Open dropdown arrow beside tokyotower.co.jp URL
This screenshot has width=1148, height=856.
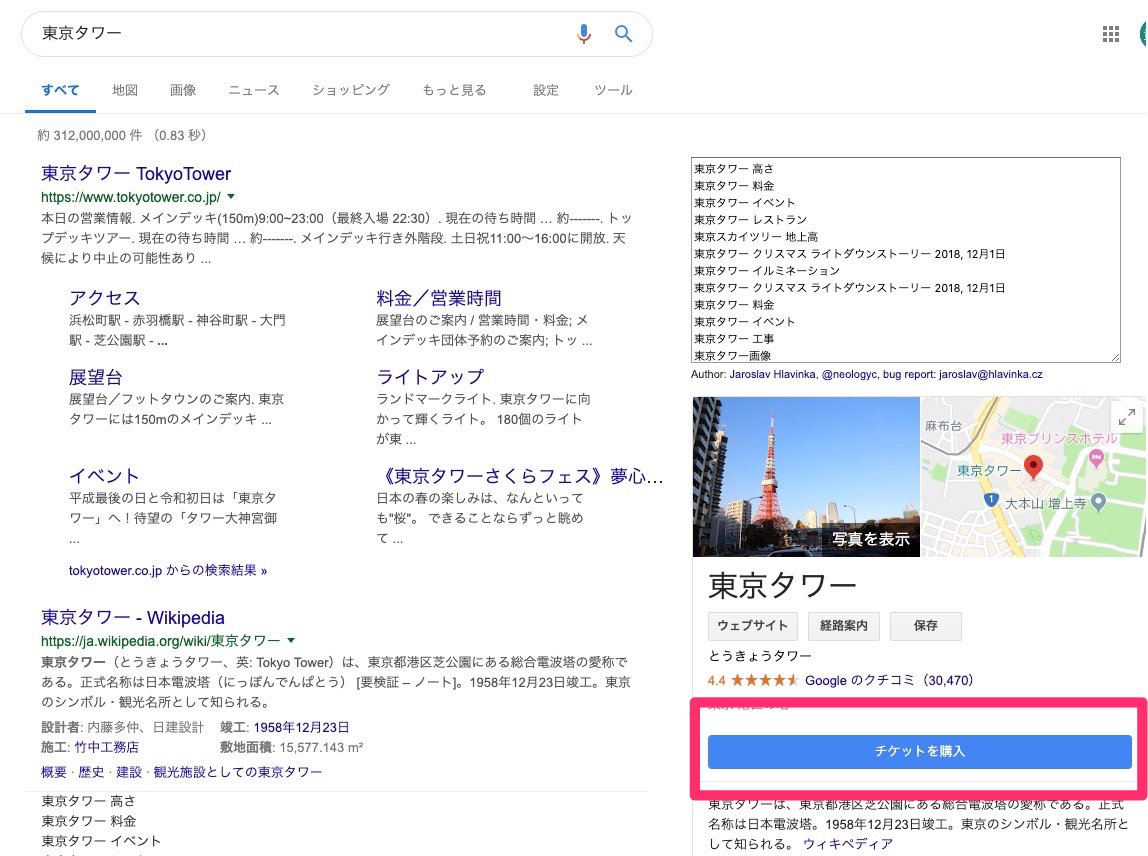tap(231, 196)
